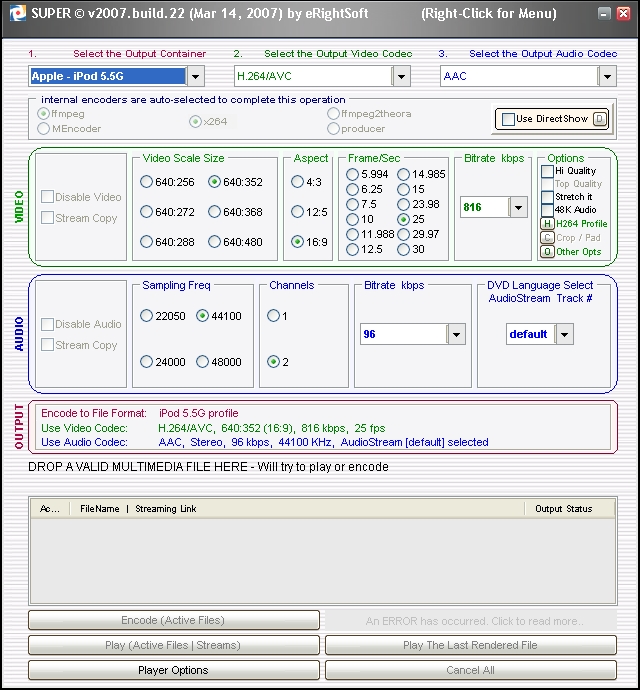Choose video scale size 640:352
640x690 pixels.
tap(214, 182)
